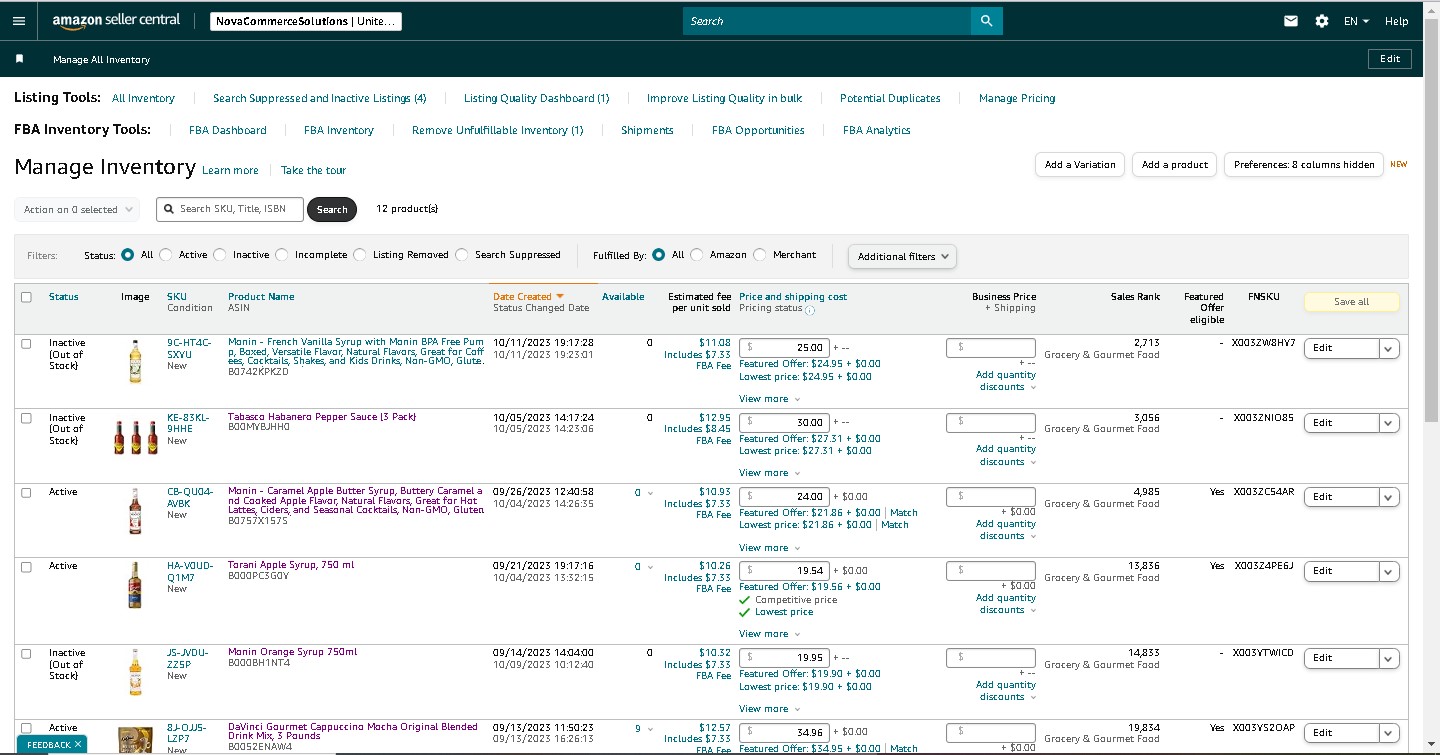Open Preferences: 8 columns hidden
The height and width of the screenshot is (755, 1440).
pyautogui.click(x=1304, y=165)
